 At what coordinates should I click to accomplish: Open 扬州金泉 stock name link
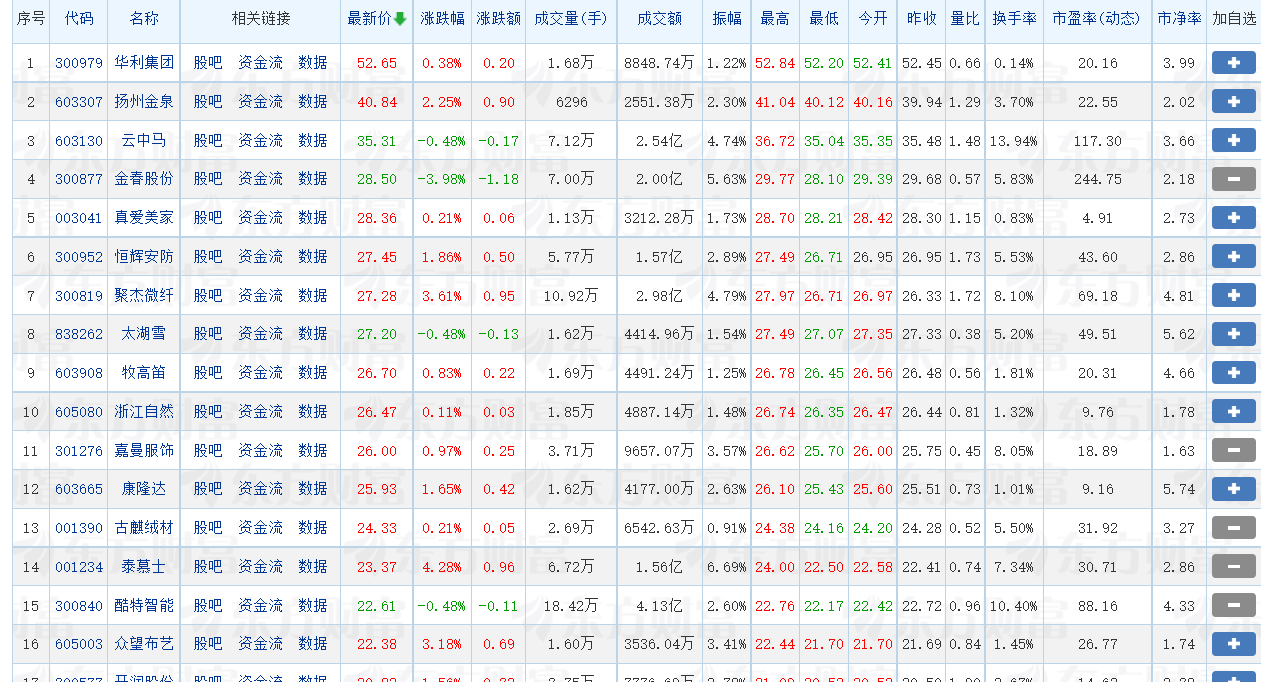pyautogui.click(x=144, y=102)
